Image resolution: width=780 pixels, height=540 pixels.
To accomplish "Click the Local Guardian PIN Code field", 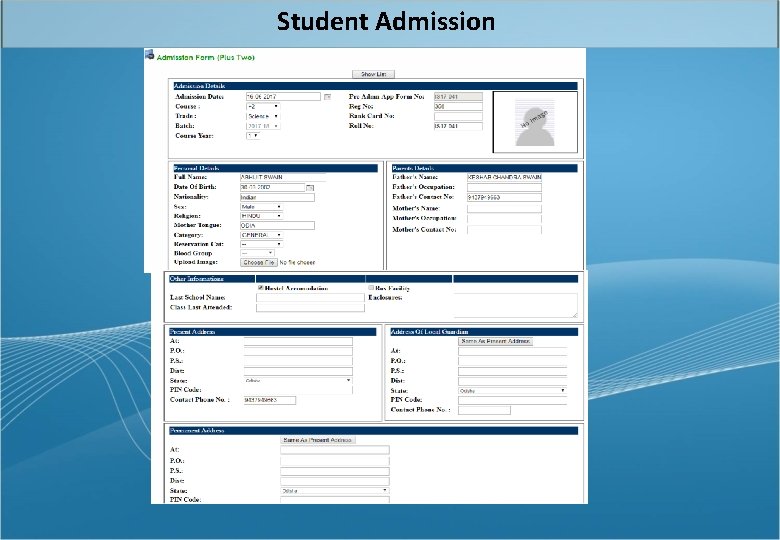I will pos(512,400).
